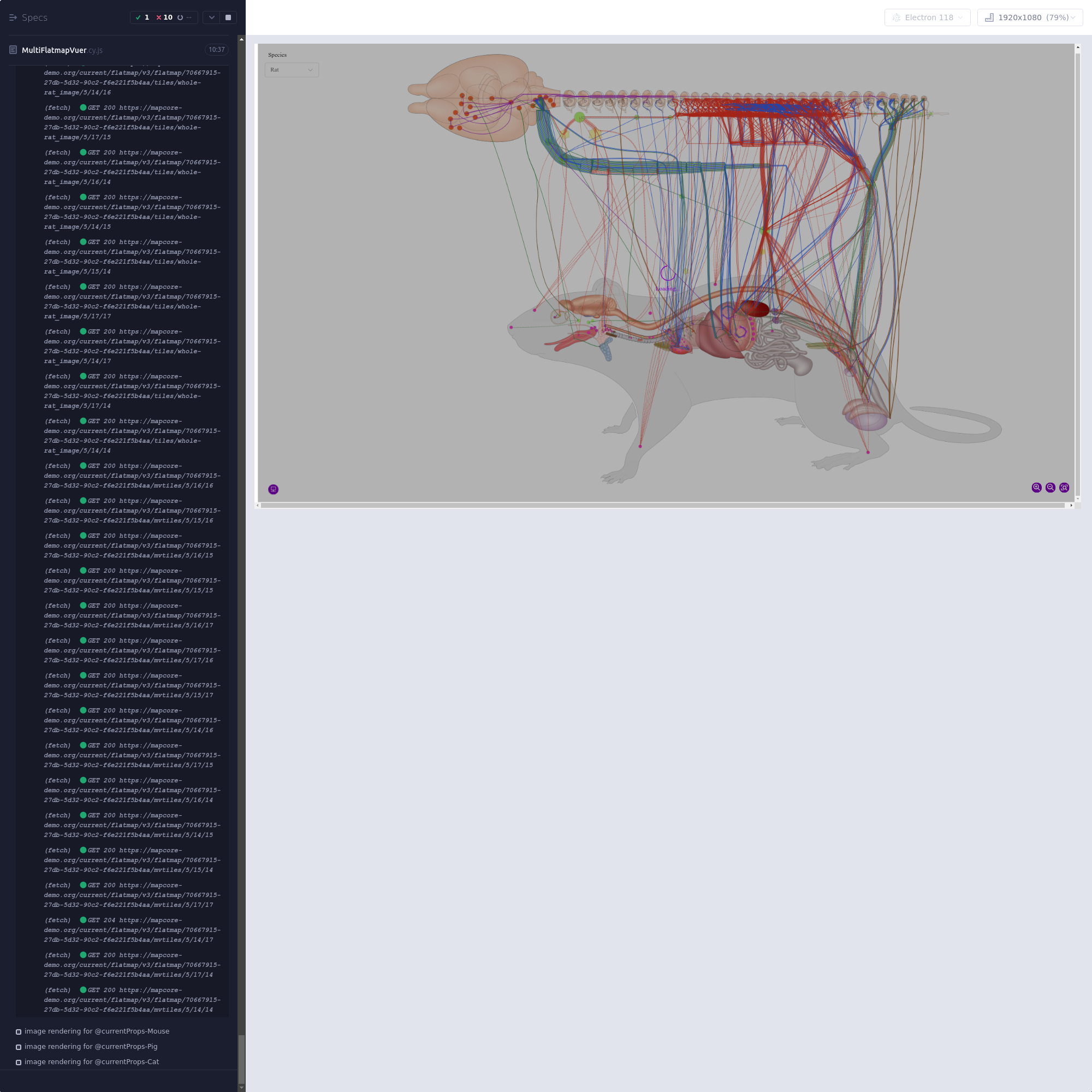Screen dimensions: 1092x1092
Task: Open the Electron 118 browser dropdown
Action: [x=927, y=17]
